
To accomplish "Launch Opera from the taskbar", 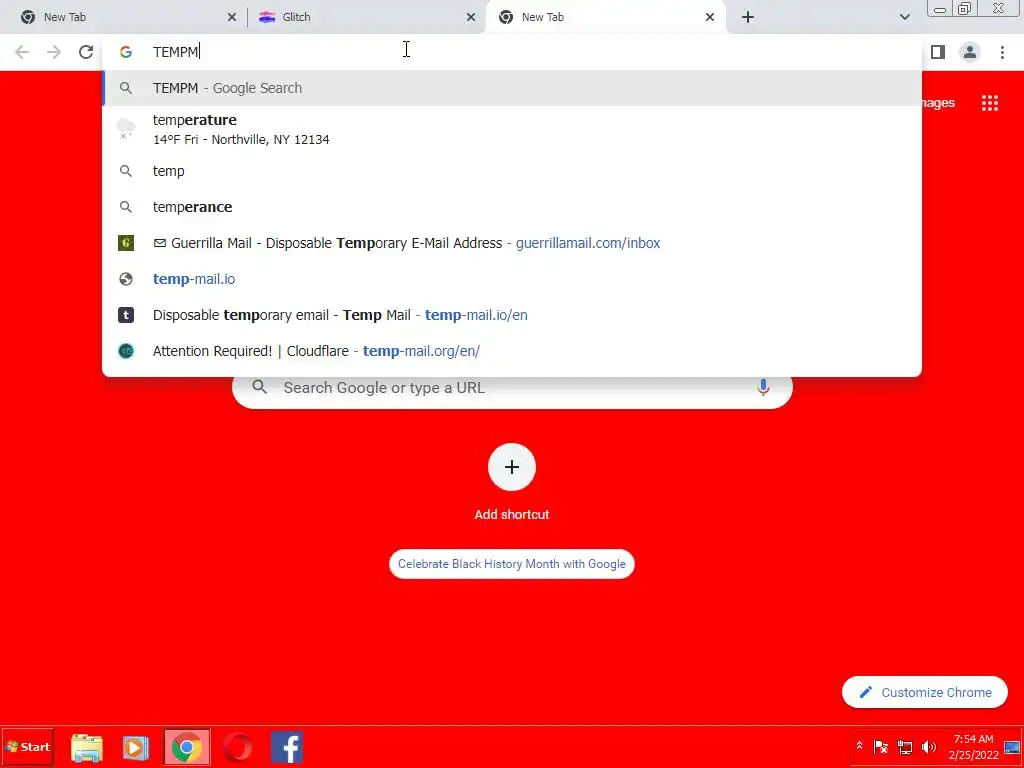I will [237, 748].
